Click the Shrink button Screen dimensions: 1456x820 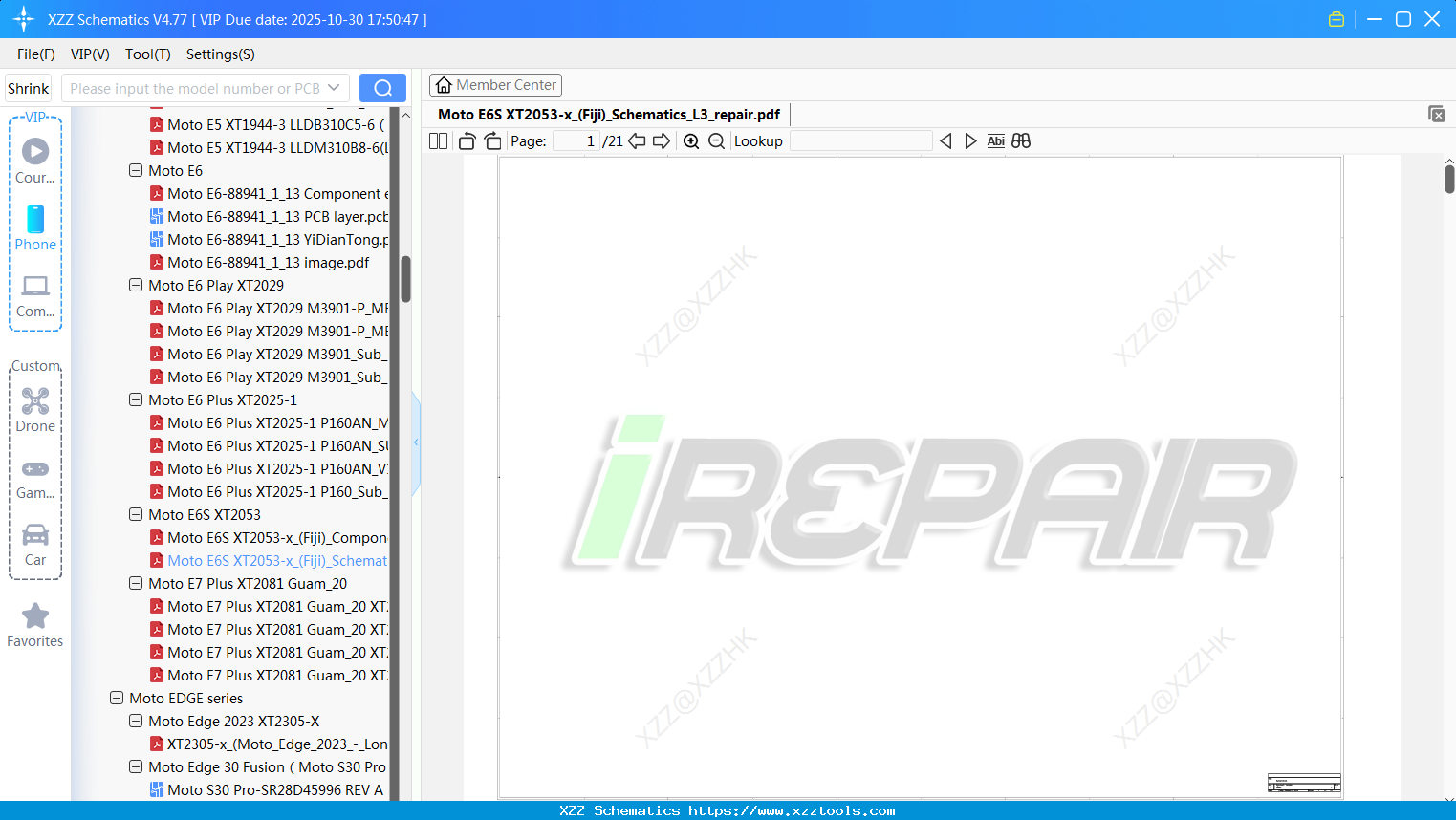coord(29,88)
